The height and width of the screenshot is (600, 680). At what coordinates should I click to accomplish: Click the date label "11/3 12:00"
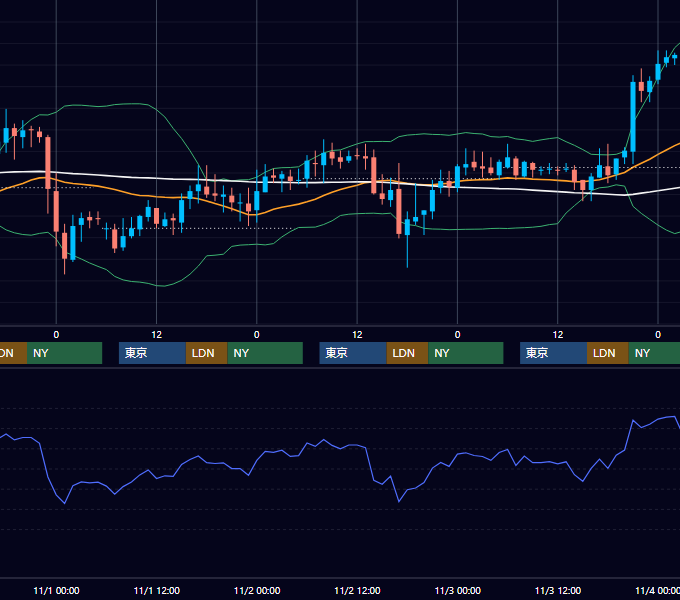click(x=558, y=590)
